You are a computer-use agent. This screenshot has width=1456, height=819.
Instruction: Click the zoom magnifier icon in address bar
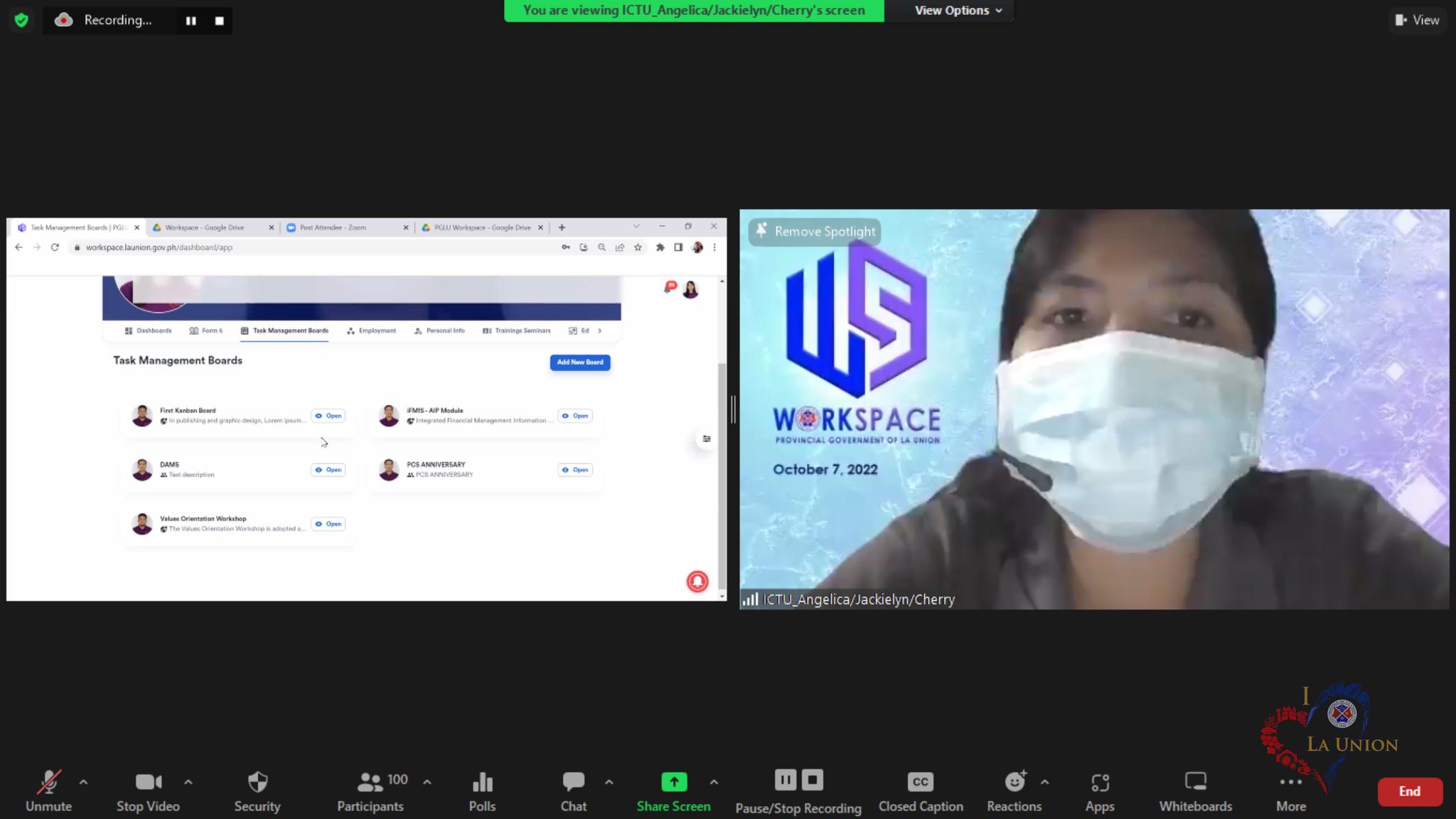[601, 247]
